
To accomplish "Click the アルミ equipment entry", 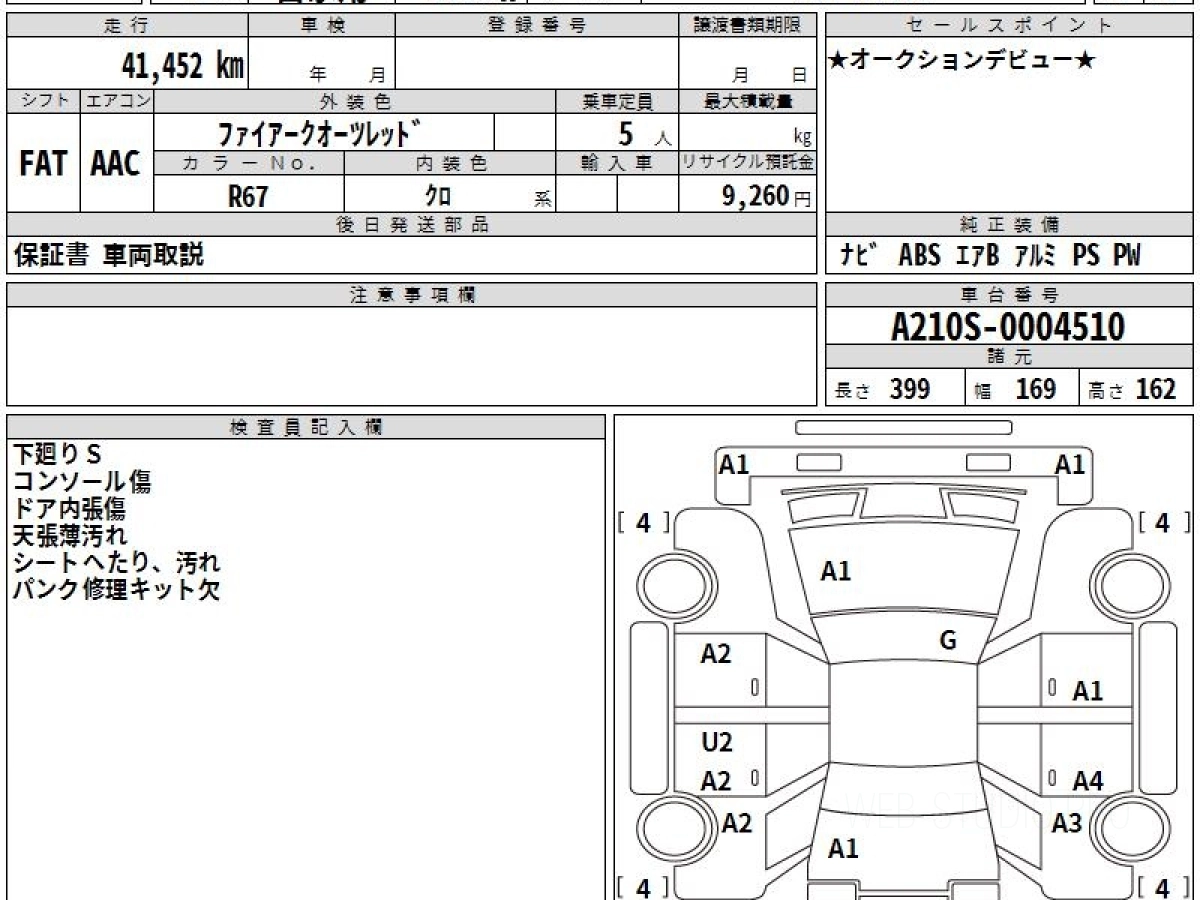I will coord(1035,255).
